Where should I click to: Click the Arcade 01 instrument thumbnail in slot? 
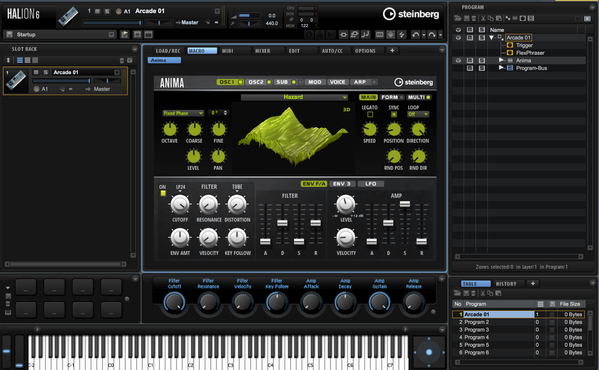click(16, 81)
